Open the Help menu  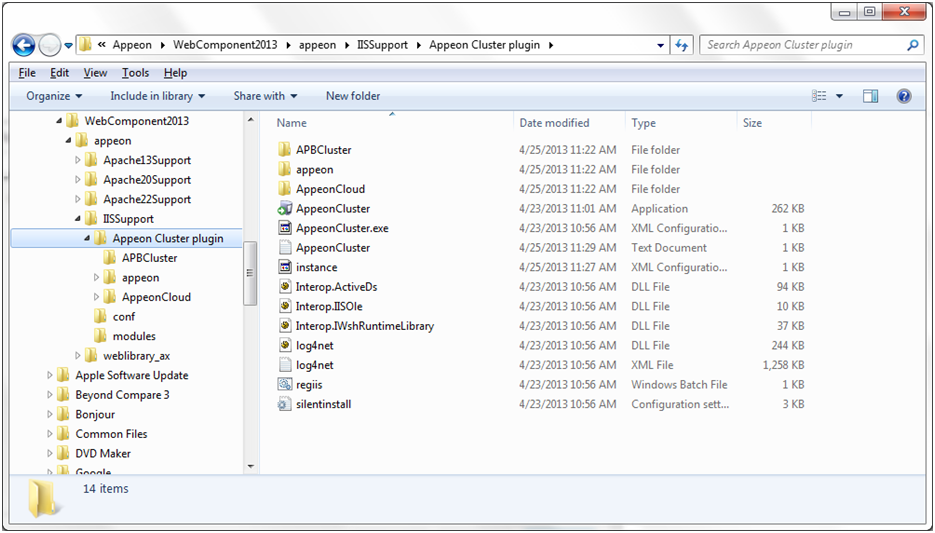coord(175,73)
